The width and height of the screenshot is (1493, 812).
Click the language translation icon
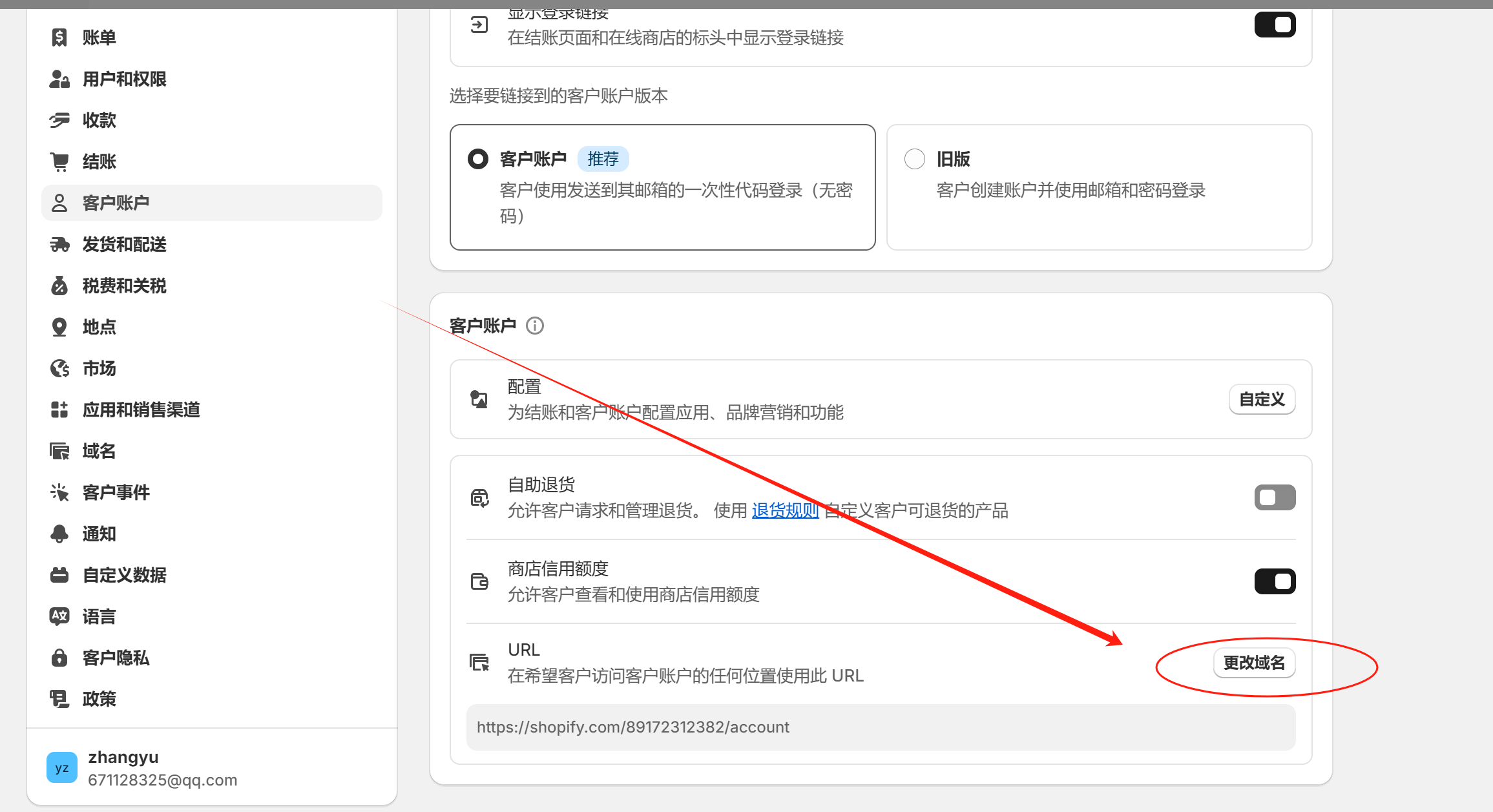[59, 616]
